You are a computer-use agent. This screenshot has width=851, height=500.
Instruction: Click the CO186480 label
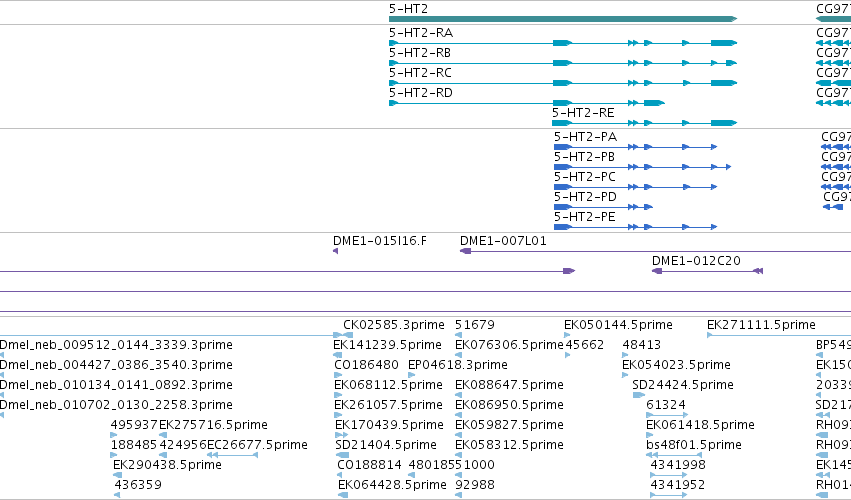pos(366,365)
